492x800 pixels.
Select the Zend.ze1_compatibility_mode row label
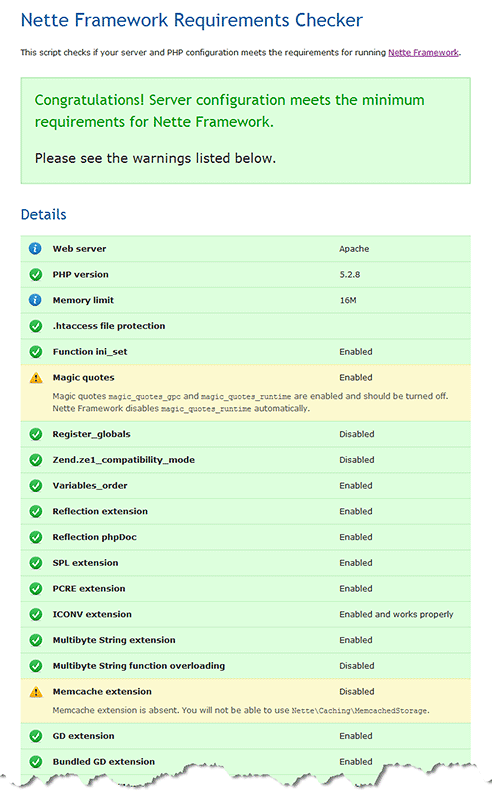(x=124, y=460)
